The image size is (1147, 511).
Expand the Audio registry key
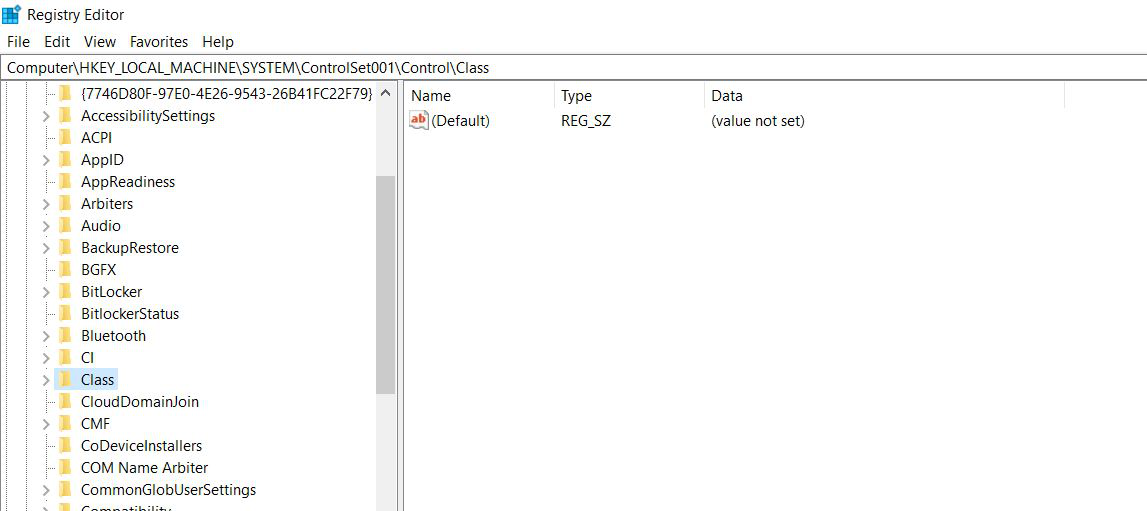46,226
